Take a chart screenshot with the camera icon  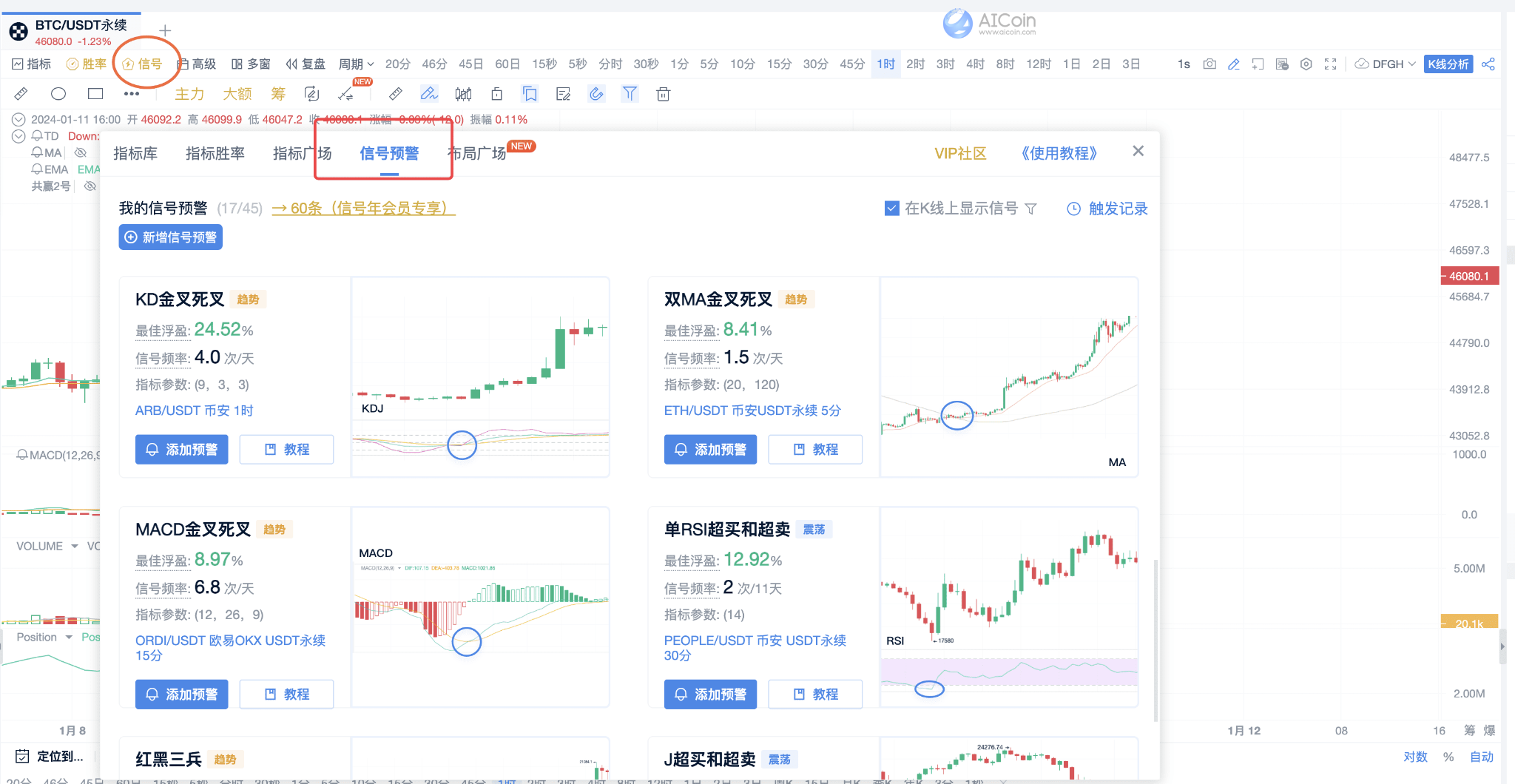point(1209,64)
